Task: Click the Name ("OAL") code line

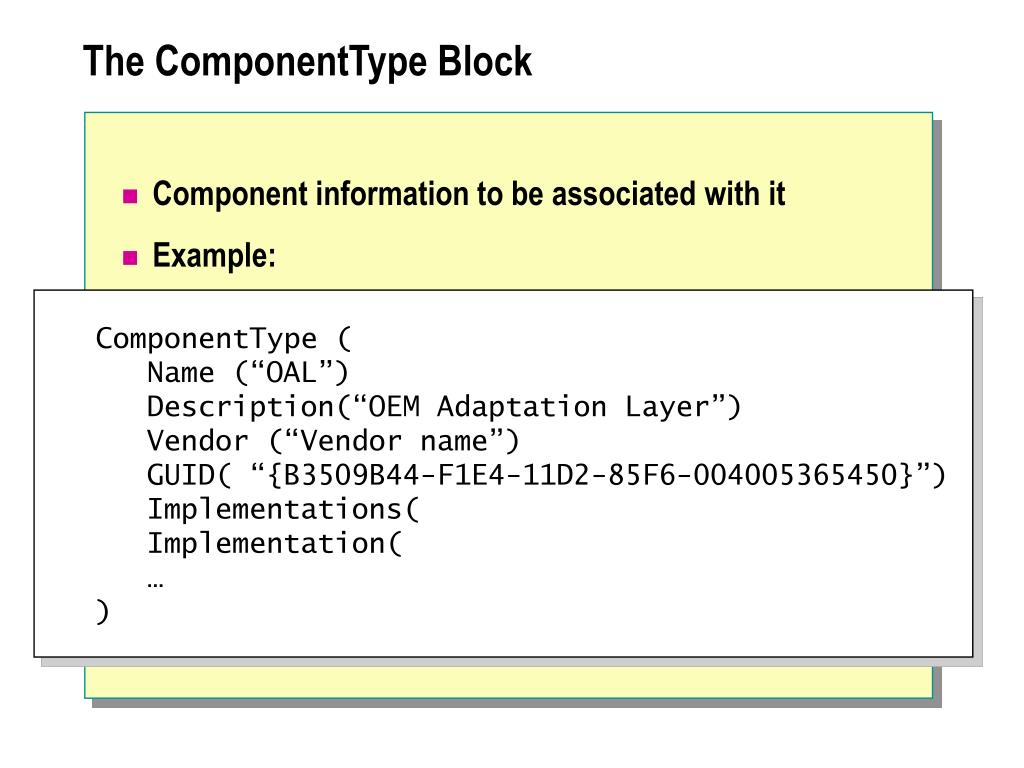Action: pos(248,373)
